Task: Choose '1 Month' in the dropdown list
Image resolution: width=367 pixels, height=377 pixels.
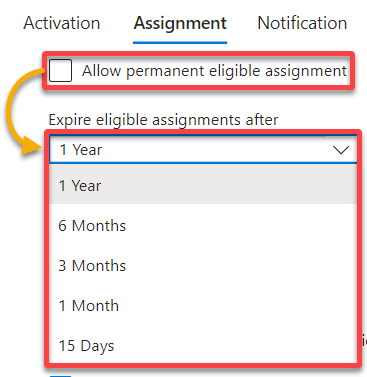Action: pos(203,306)
